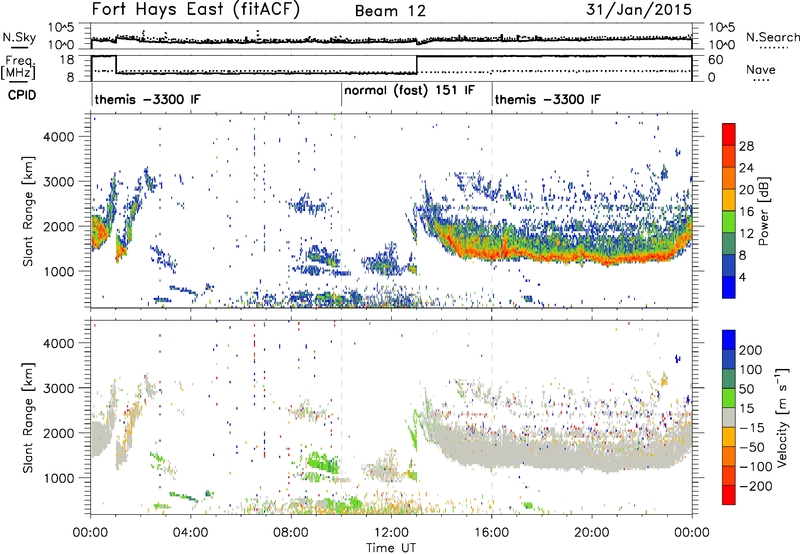Click '1000' tick on the velocity panel axis

[58, 478]
